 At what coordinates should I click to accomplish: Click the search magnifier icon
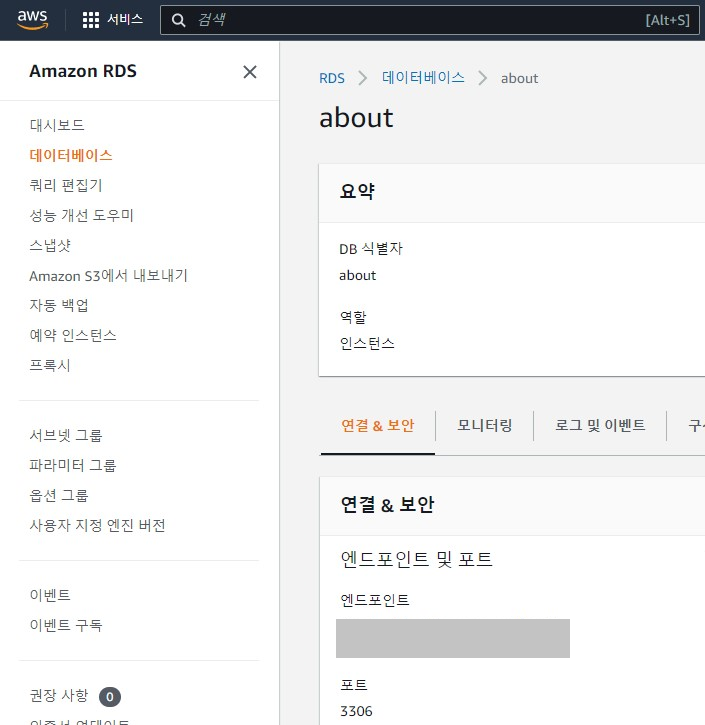point(178,20)
